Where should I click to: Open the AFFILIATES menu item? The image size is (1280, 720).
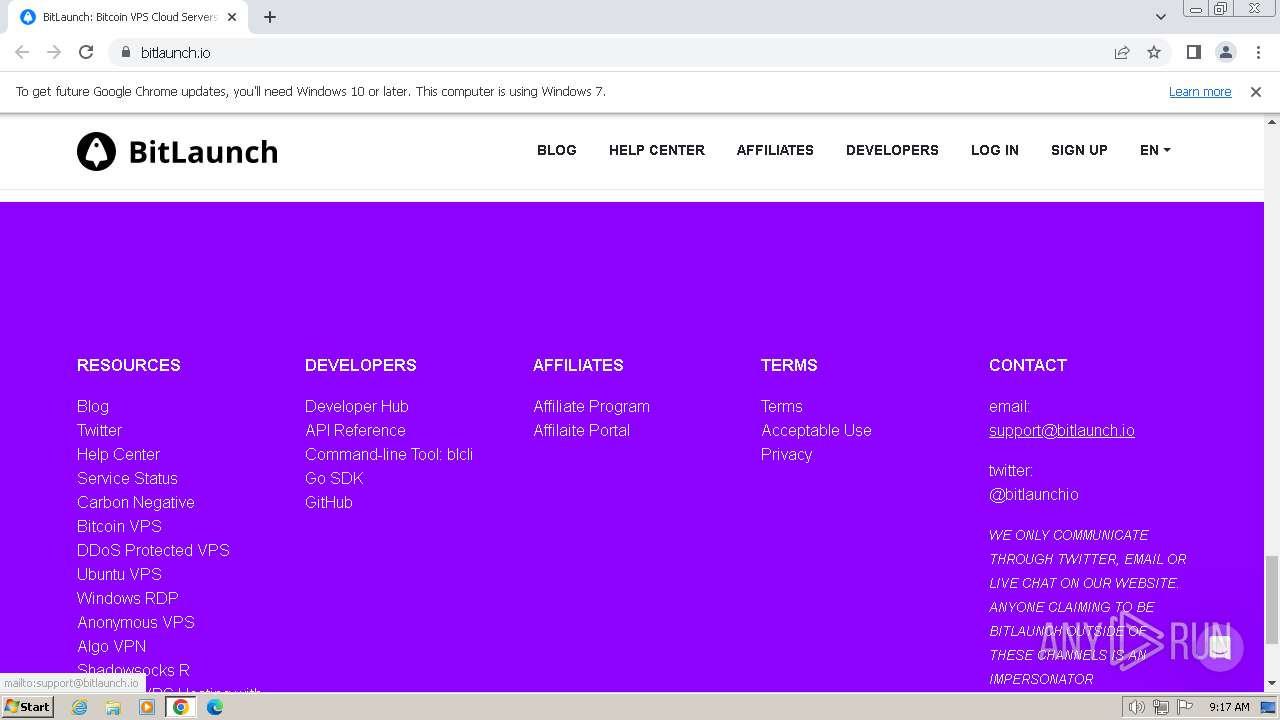pos(775,150)
